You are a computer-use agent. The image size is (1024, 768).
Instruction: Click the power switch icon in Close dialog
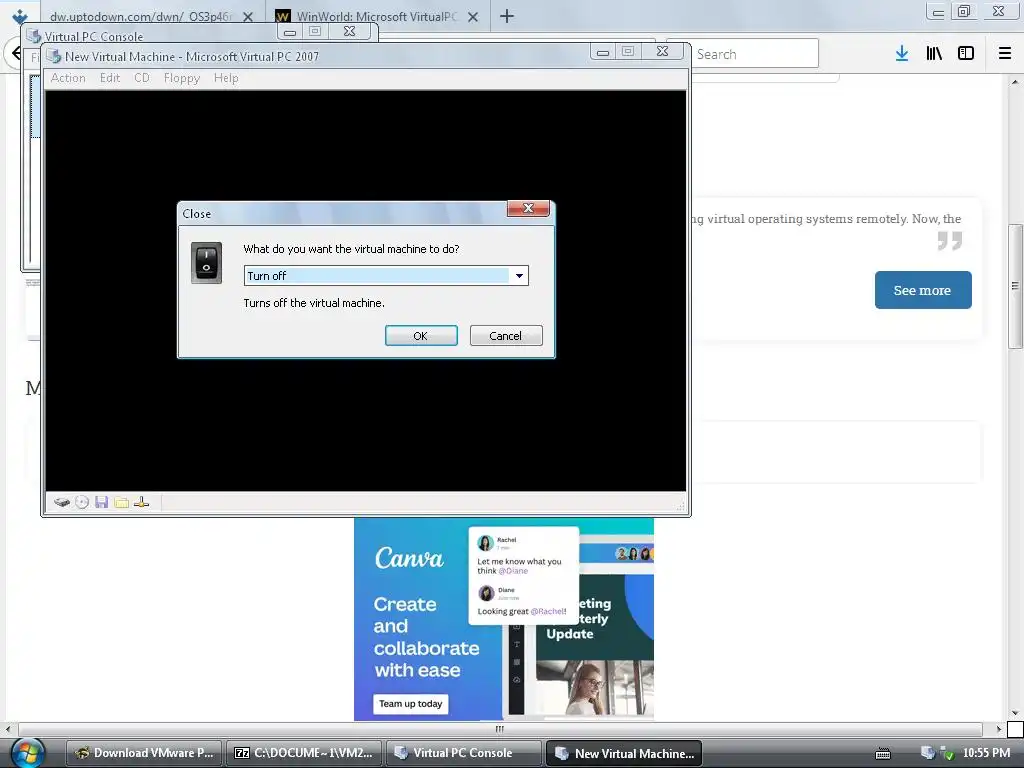tap(206, 263)
